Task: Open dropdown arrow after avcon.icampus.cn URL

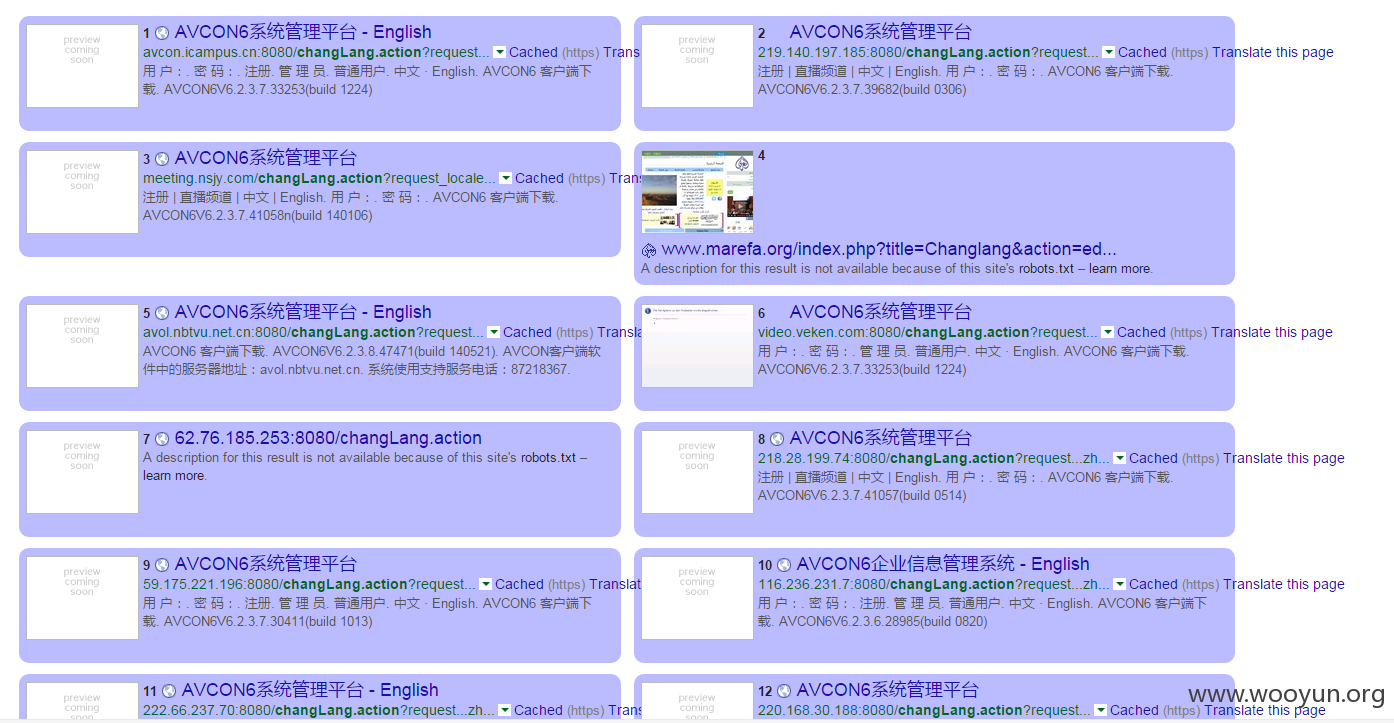Action: tap(499, 52)
